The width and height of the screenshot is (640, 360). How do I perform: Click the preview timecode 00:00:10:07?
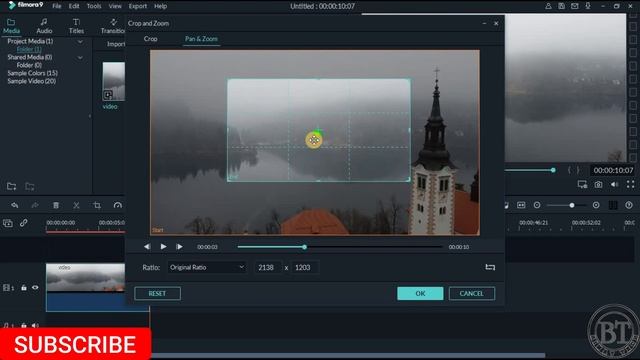click(x=613, y=170)
